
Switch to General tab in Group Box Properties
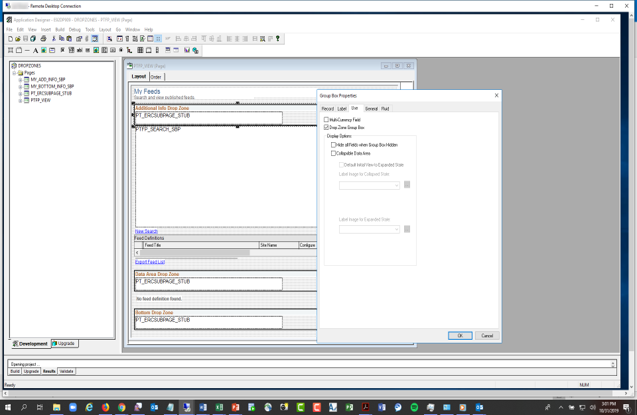click(x=371, y=109)
